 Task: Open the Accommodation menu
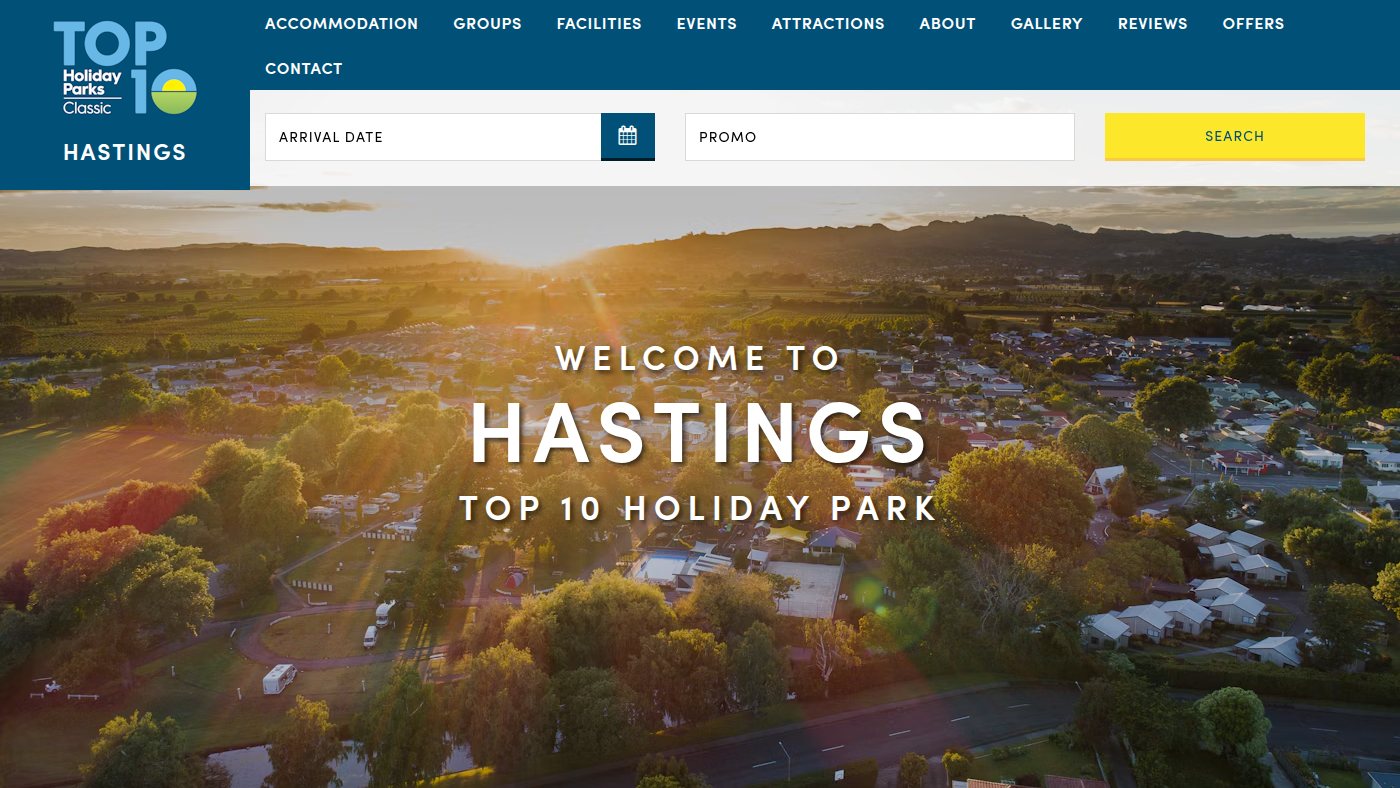coord(341,23)
